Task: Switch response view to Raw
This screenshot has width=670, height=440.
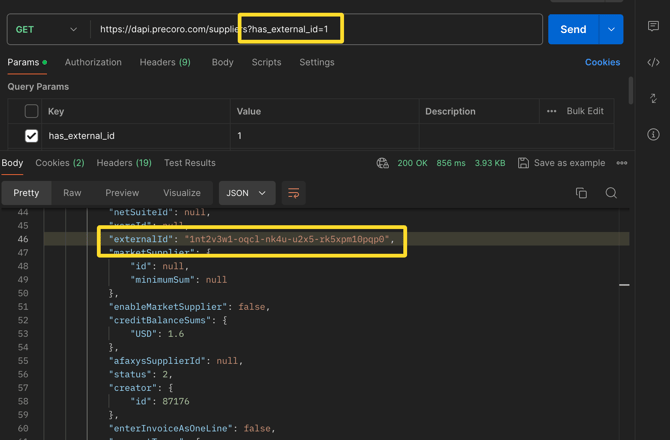Action: pyautogui.click(x=72, y=193)
